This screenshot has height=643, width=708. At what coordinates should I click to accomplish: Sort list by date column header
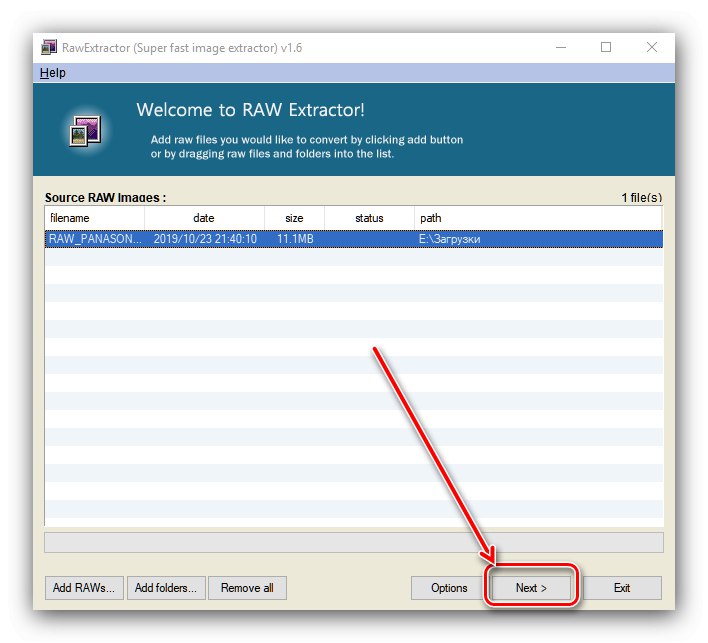(x=204, y=218)
